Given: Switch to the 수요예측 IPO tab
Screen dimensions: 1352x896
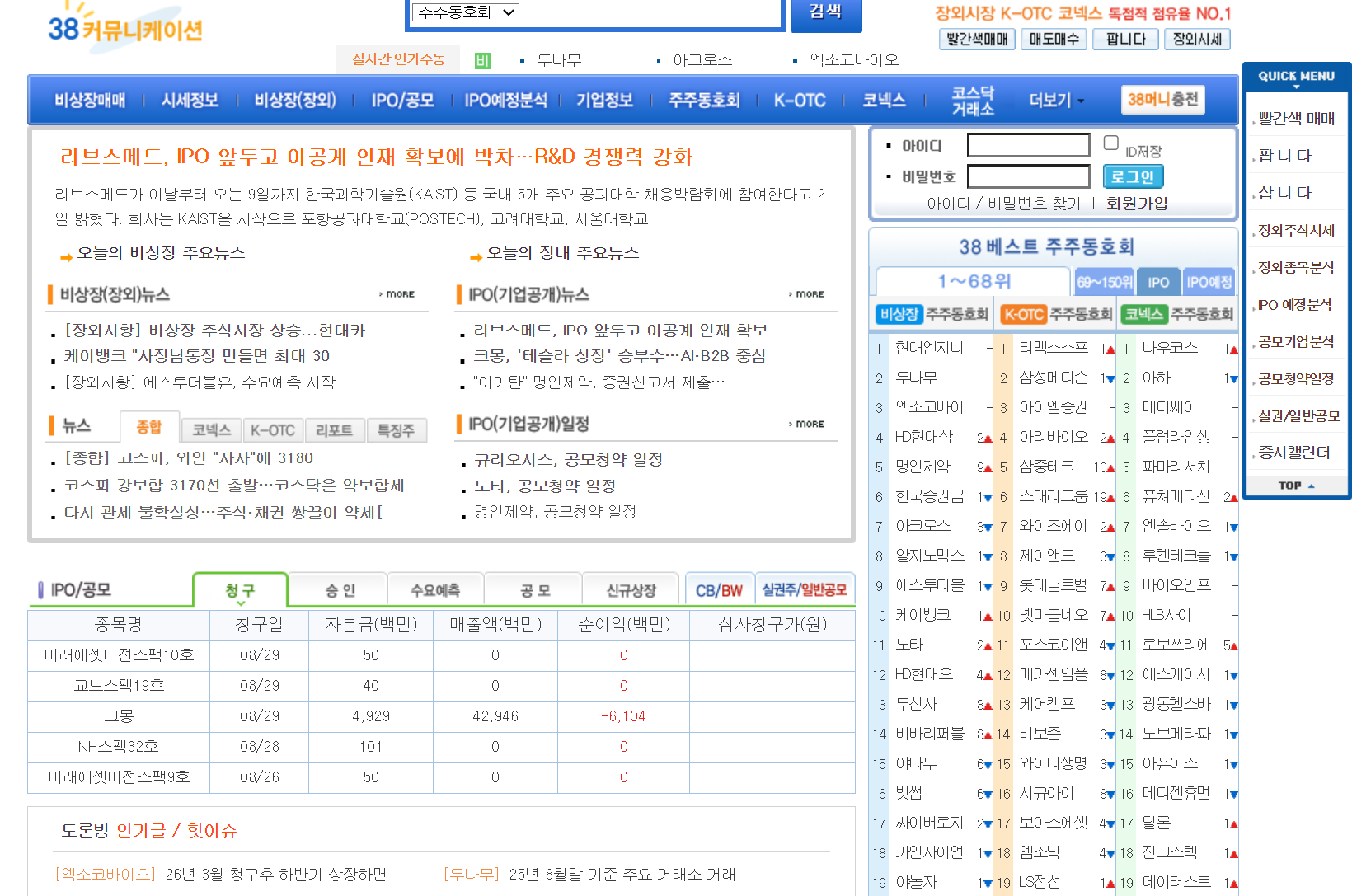Looking at the screenshot, I should pos(436,590).
